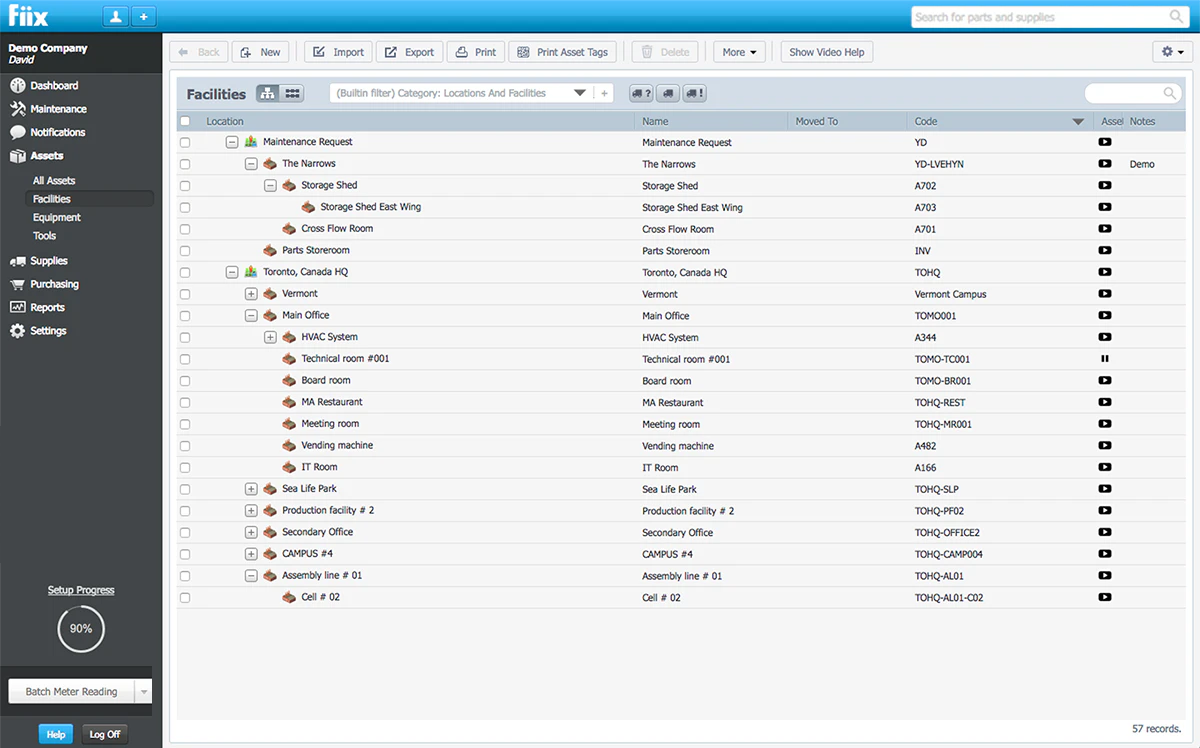Open the user profile icon in header
This screenshot has height=748, width=1200.
116,17
